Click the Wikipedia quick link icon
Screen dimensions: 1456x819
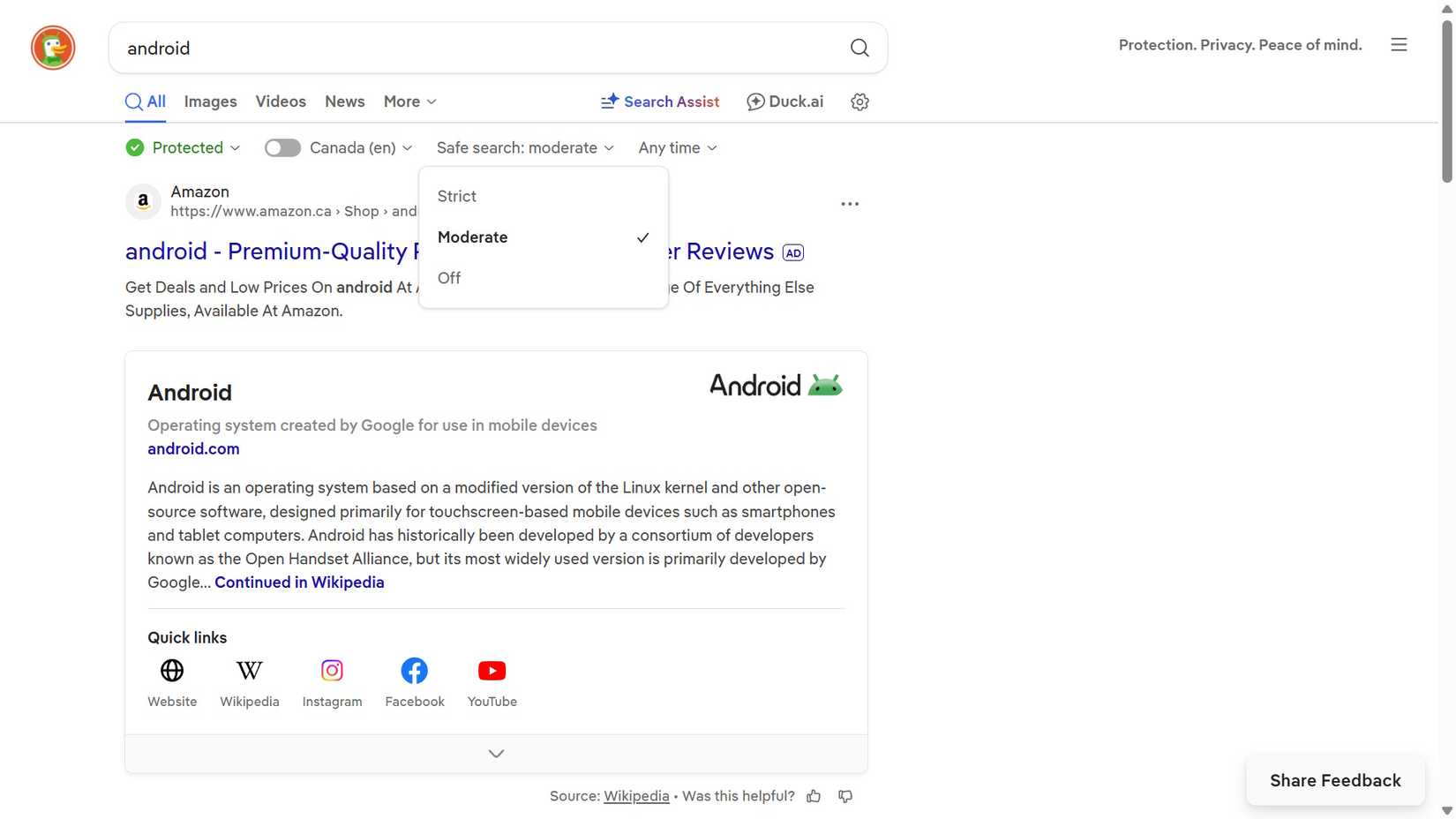pyautogui.click(x=250, y=671)
